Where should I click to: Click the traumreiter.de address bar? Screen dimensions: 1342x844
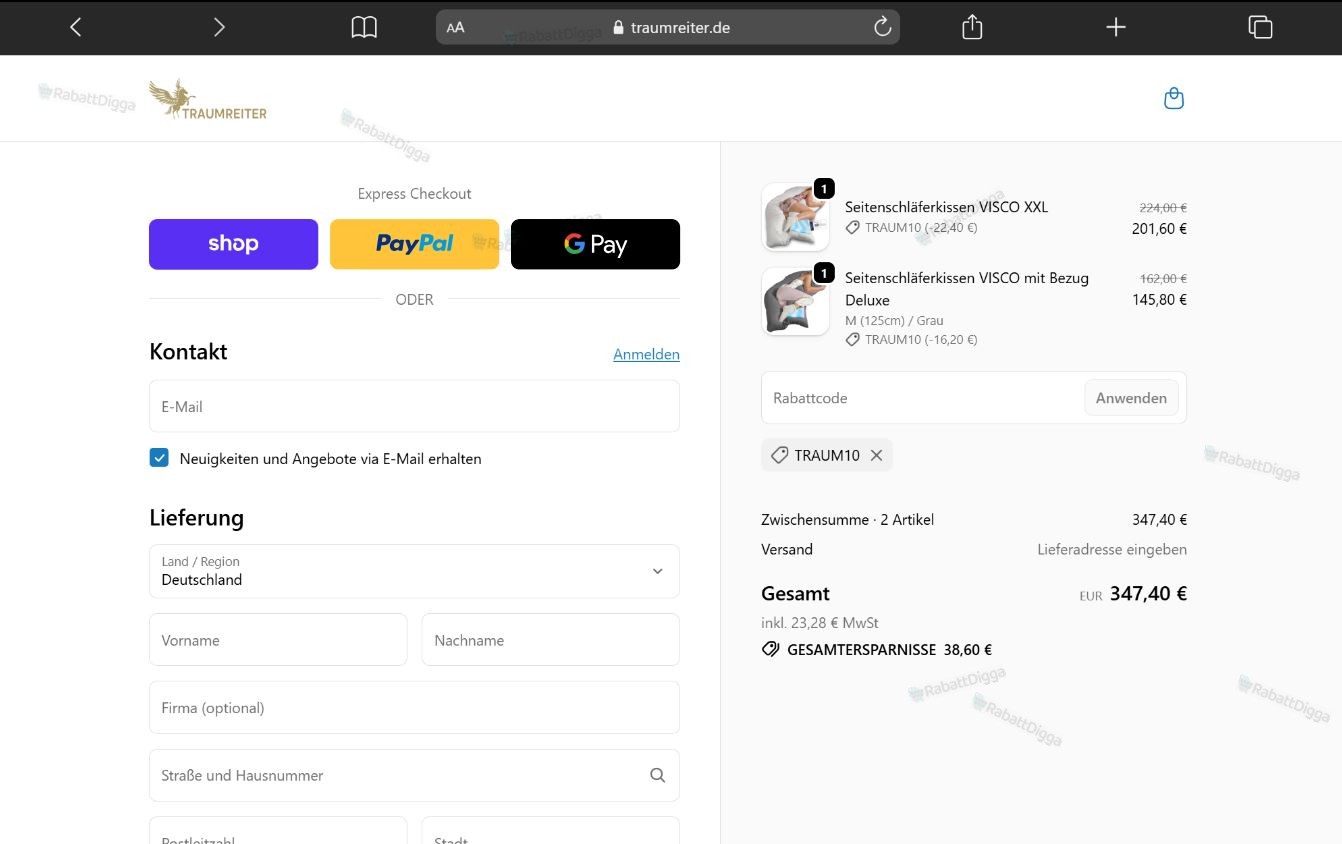668,27
